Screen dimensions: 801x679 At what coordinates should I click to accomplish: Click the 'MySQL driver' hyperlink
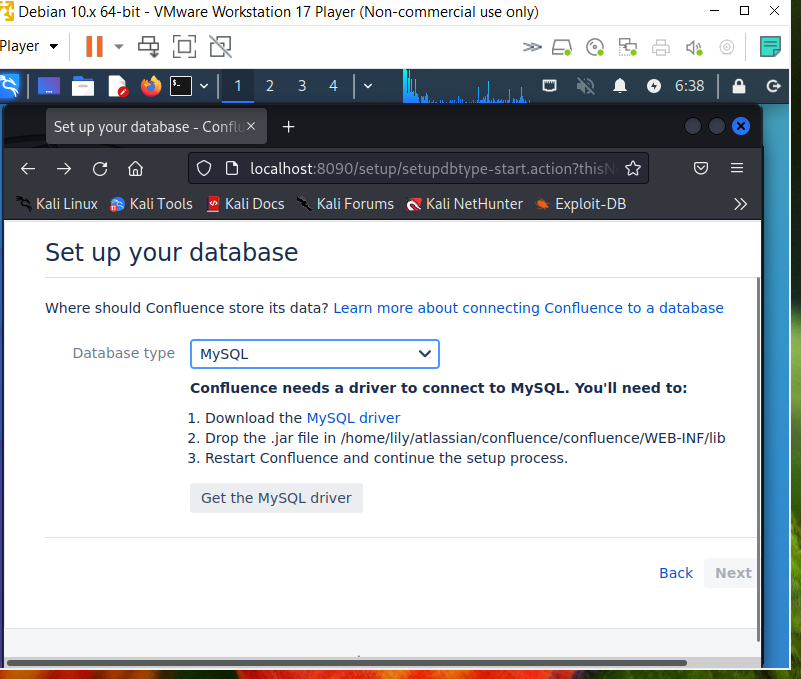point(353,418)
